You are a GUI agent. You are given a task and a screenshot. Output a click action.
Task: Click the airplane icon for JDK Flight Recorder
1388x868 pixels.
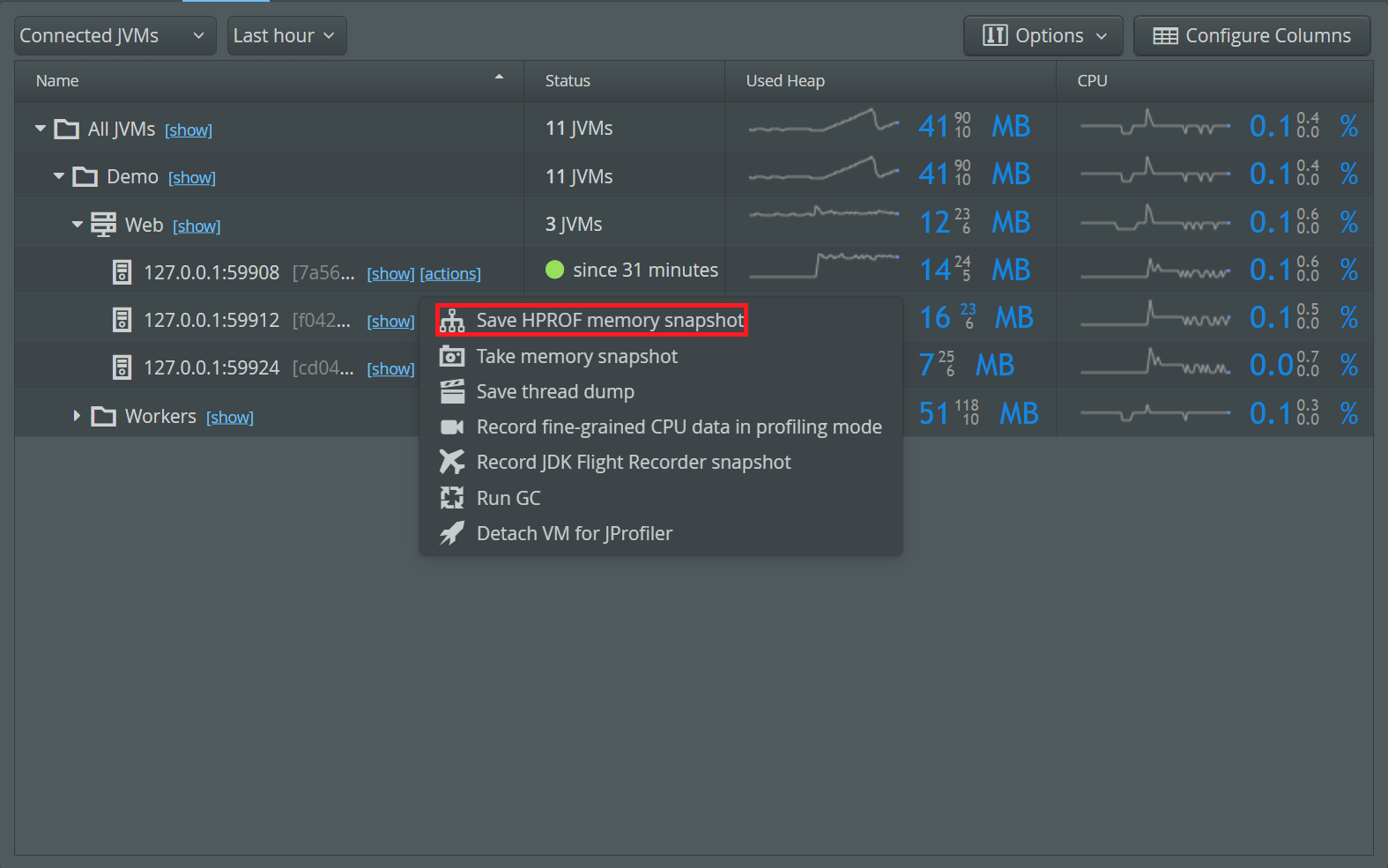(452, 462)
